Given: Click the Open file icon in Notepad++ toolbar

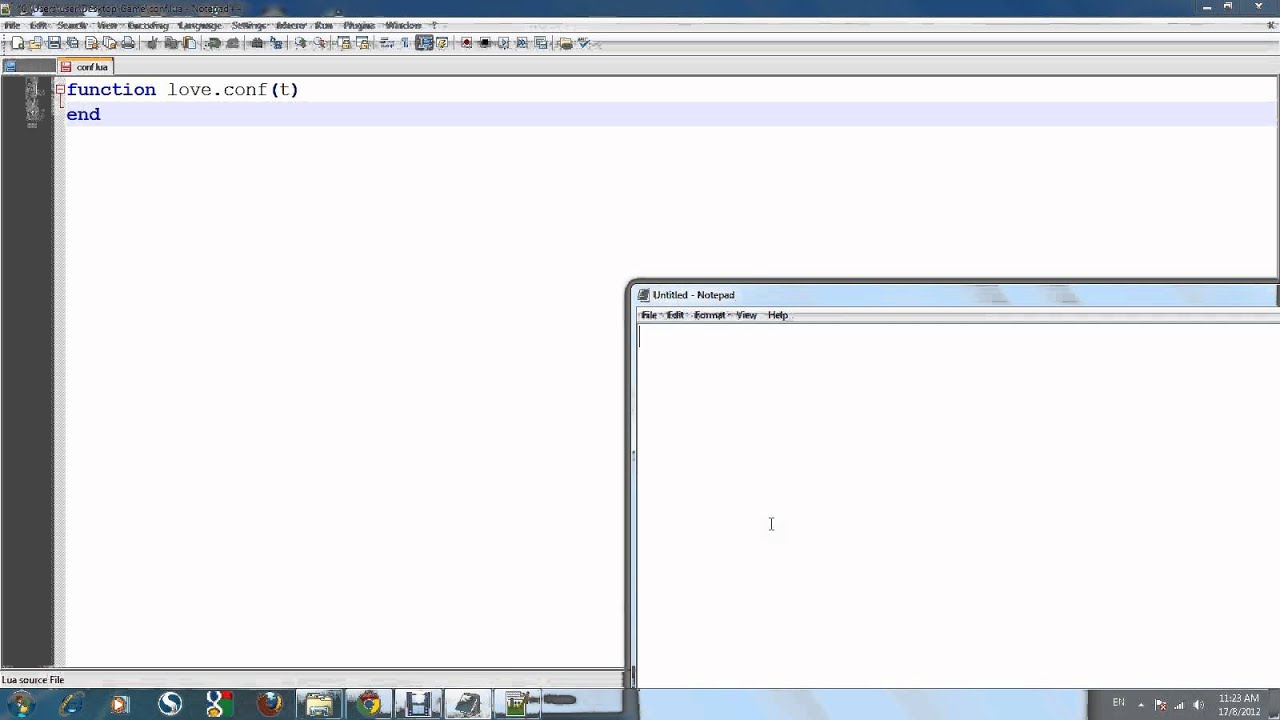Looking at the screenshot, I should [35, 43].
